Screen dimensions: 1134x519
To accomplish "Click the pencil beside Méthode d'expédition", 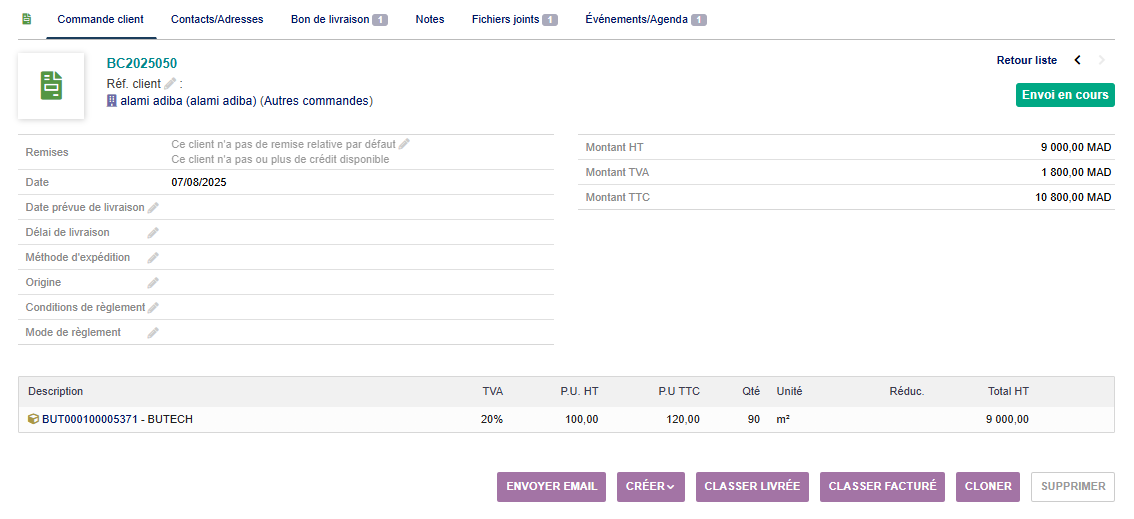I will tap(153, 258).
